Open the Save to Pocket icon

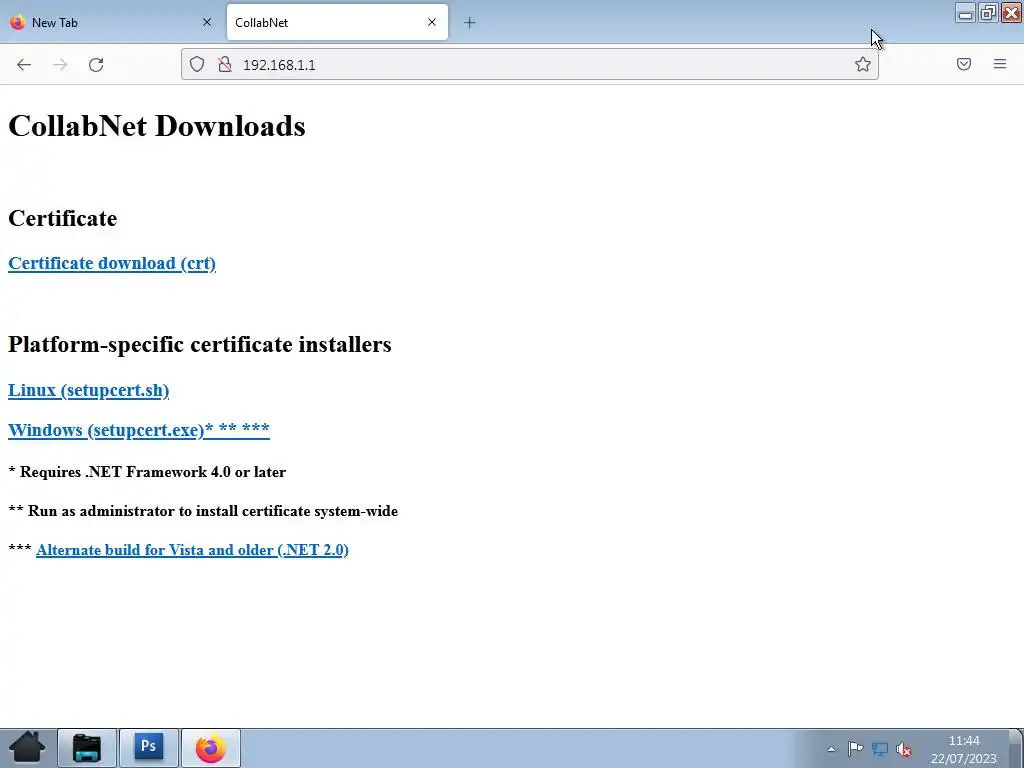pyautogui.click(x=964, y=64)
